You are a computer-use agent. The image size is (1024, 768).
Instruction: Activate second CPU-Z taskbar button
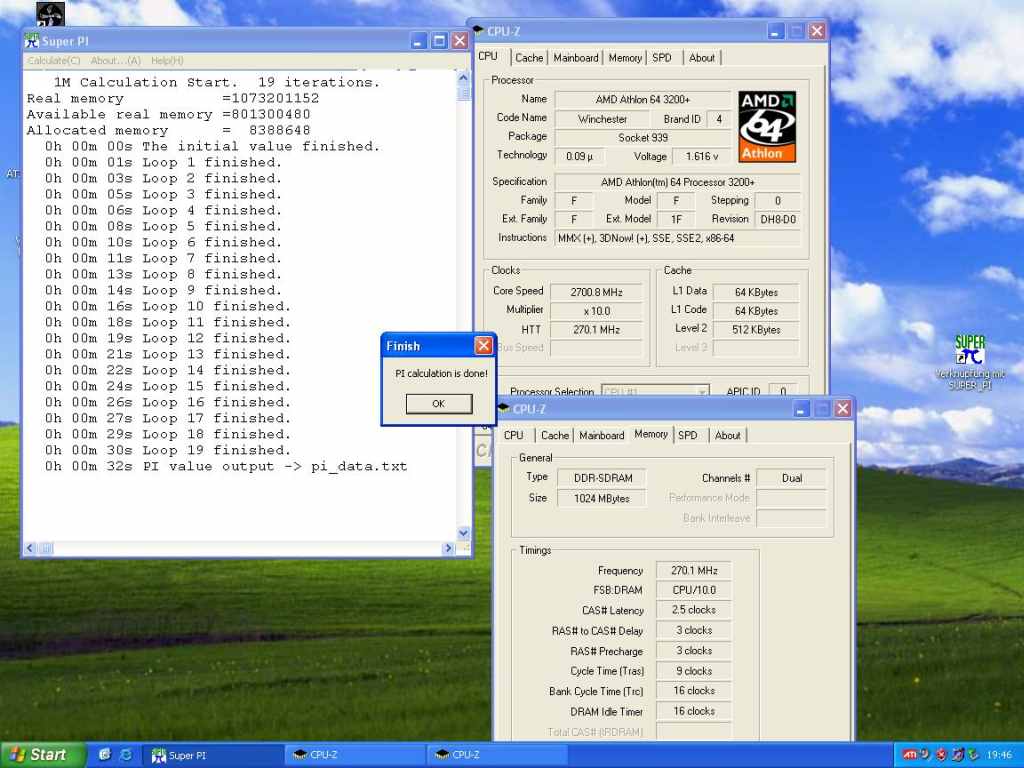(x=498, y=756)
